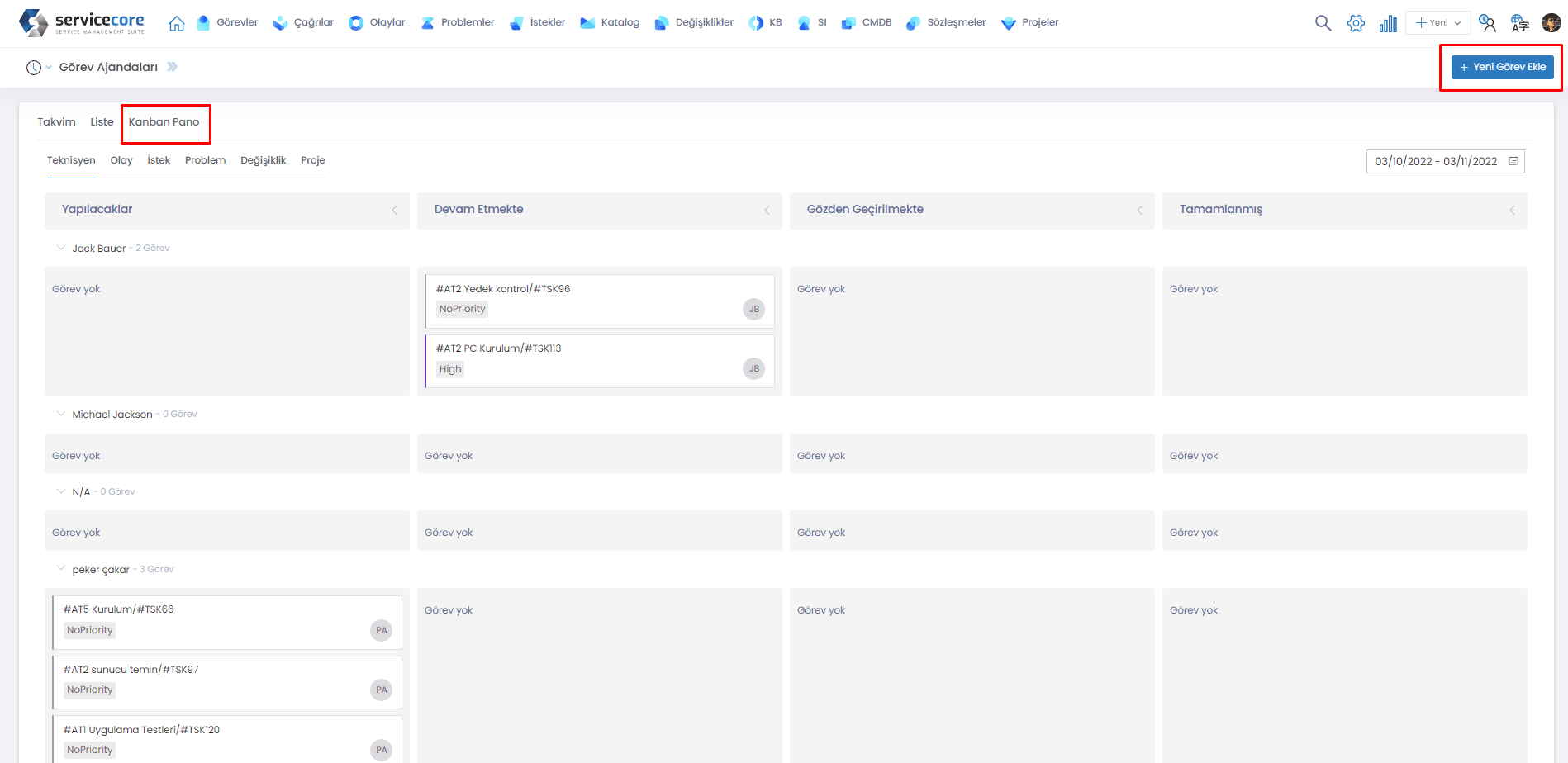Click the clock history icon
The image size is (1568, 763).
click(x=34, y=68)
